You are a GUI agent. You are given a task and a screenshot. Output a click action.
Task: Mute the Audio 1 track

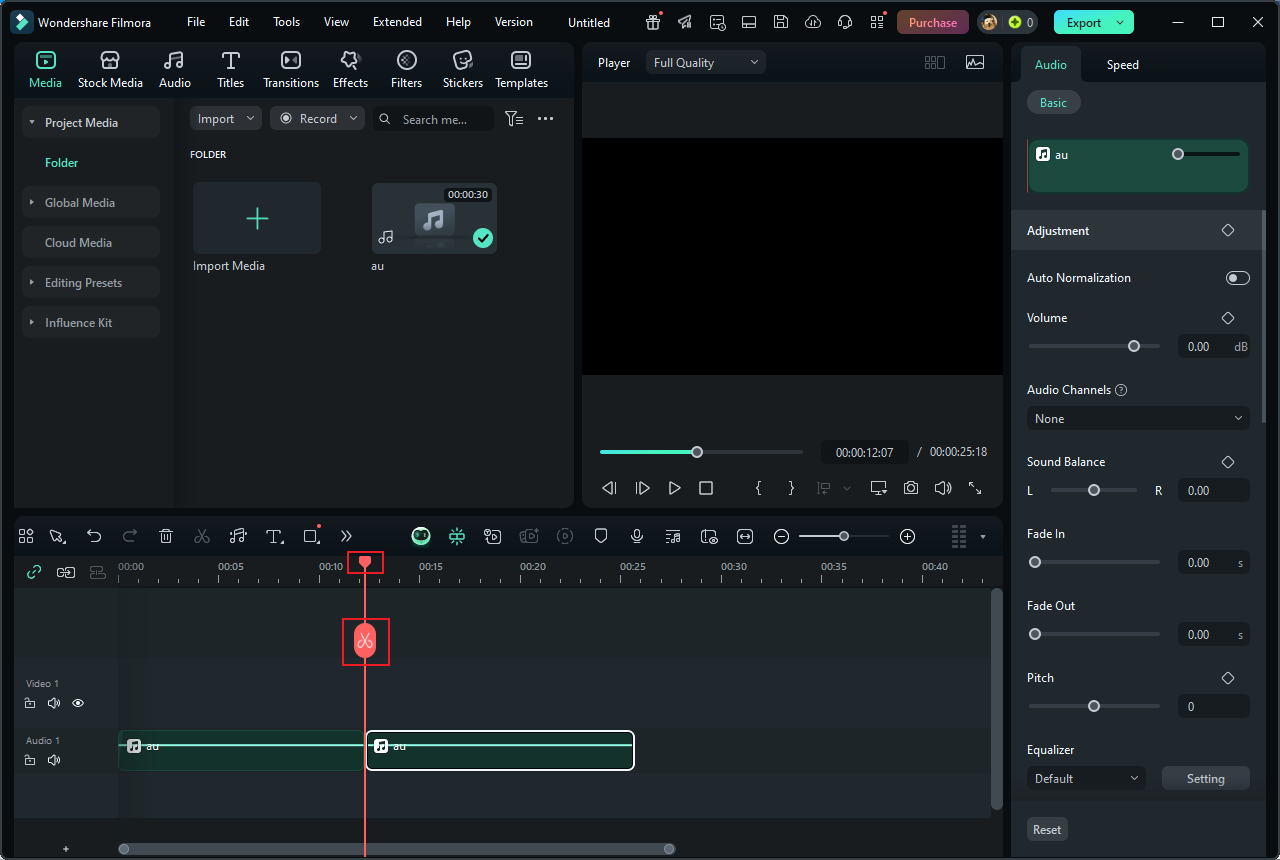54,760
